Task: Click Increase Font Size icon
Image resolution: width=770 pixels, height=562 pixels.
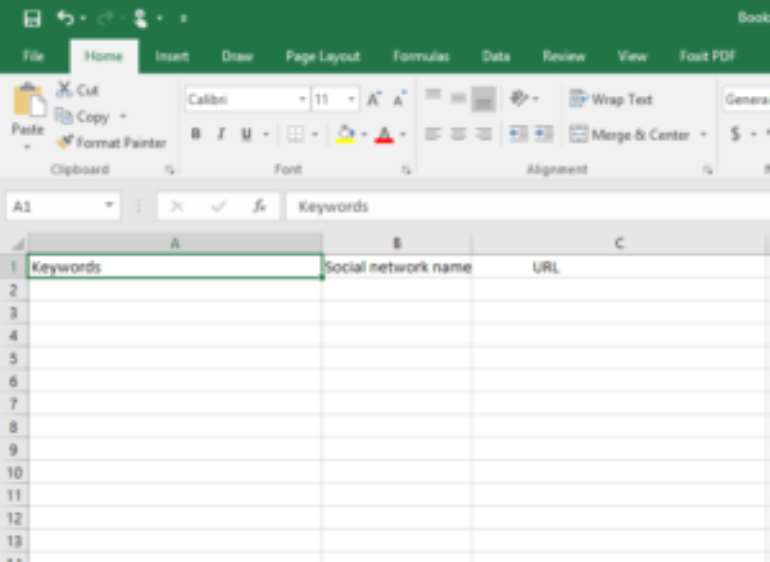Action: point(374,99)
